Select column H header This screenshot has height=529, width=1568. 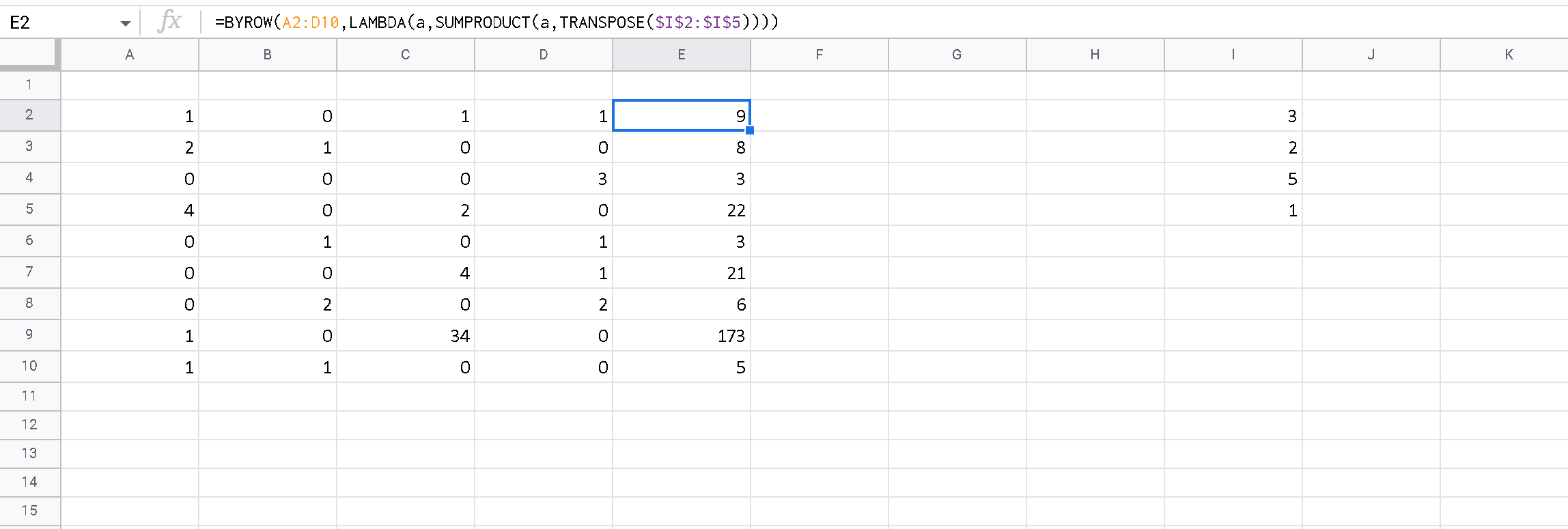point(1095,55)
